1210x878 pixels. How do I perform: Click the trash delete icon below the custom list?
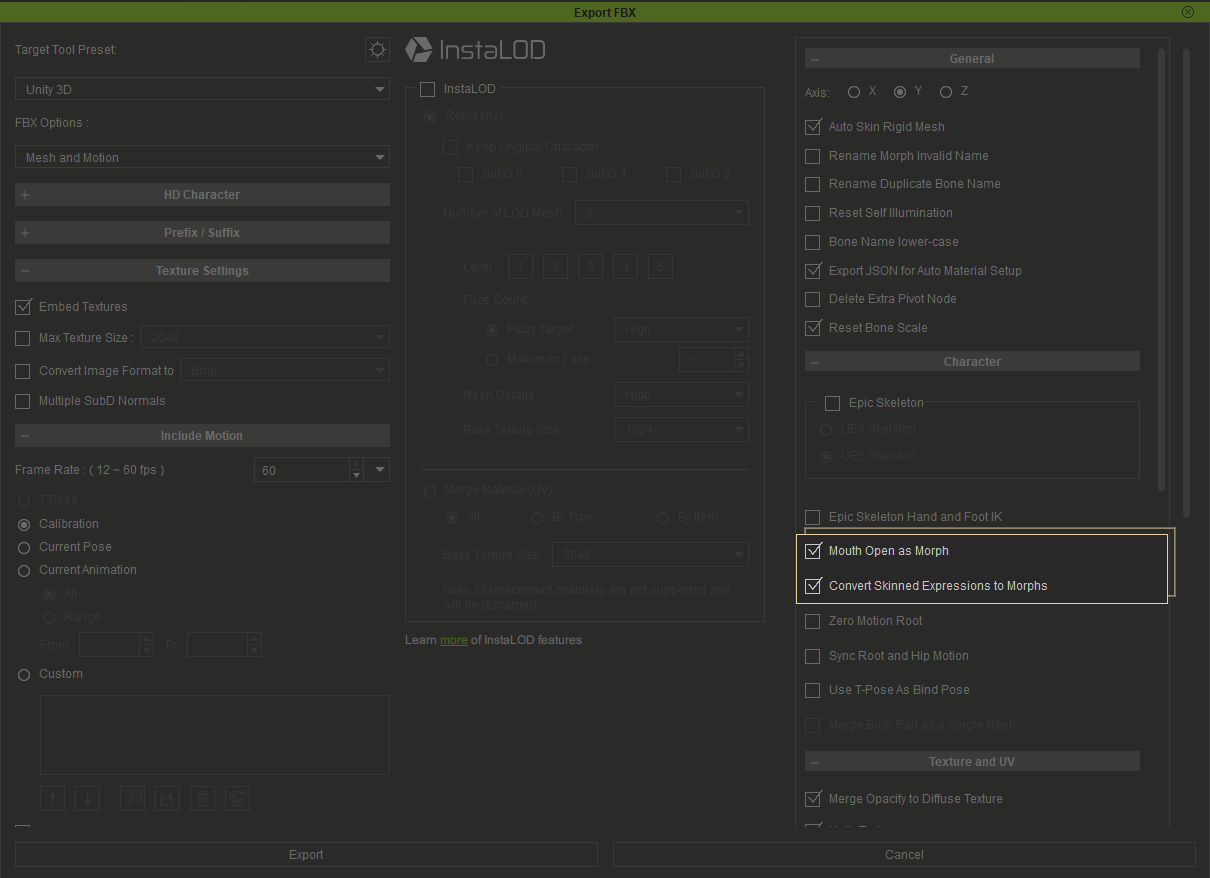[x=203, y=798]
